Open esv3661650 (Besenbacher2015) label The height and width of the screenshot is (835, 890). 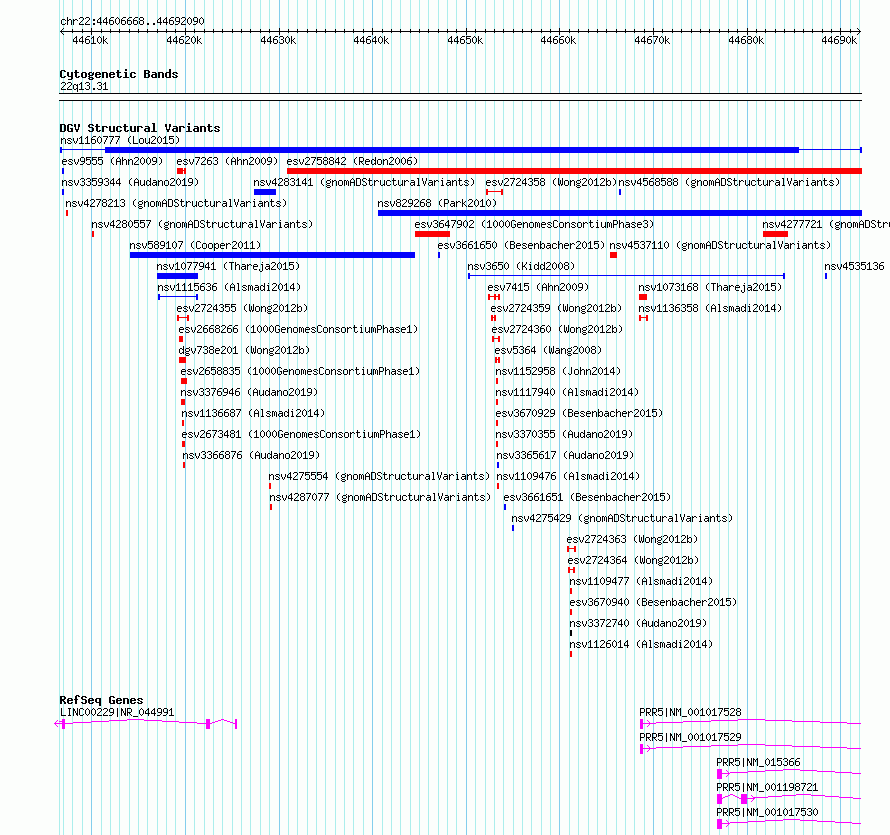pos(521,245)
